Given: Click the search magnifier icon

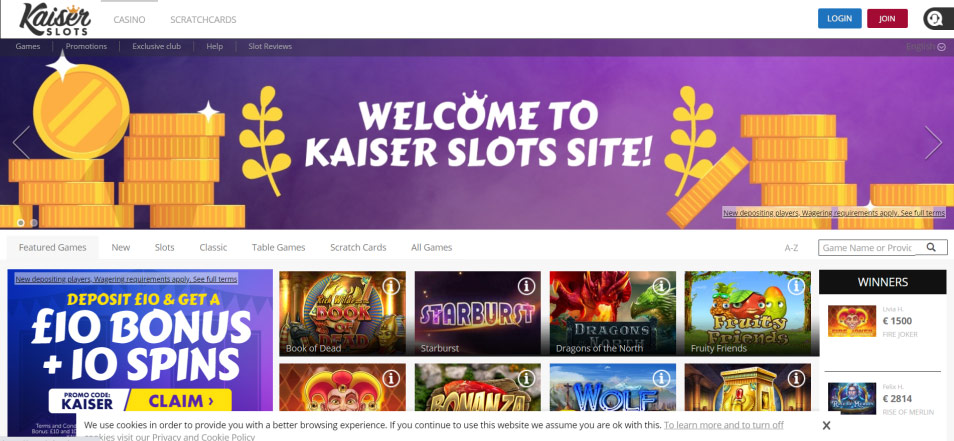Looking at the screenshot, I should [x=931, y=248].
